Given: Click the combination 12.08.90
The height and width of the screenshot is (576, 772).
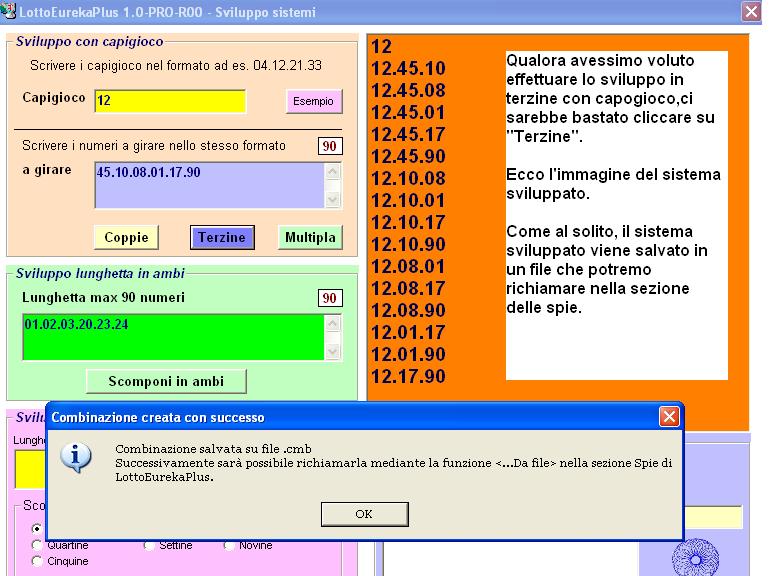Looking at the screenshot, I should tap(408, 310).
